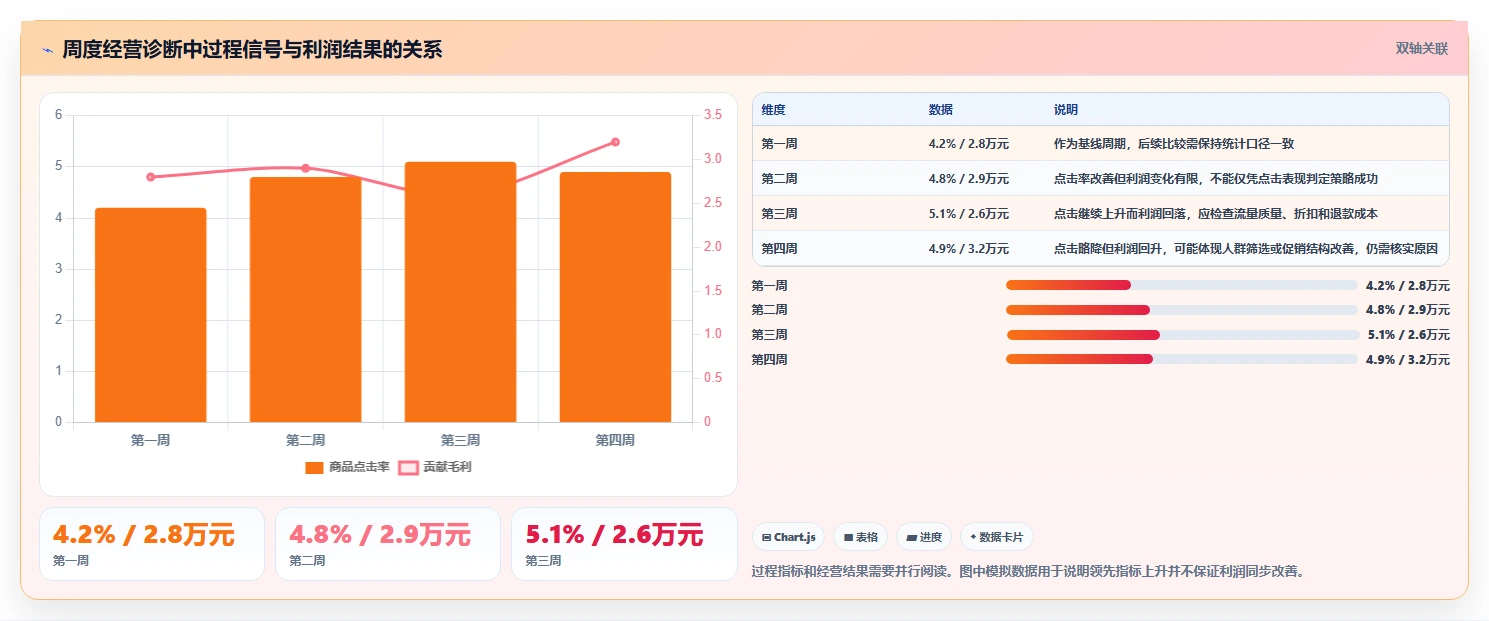Click the 第一周 line point at 2.8

coord(151,177)
